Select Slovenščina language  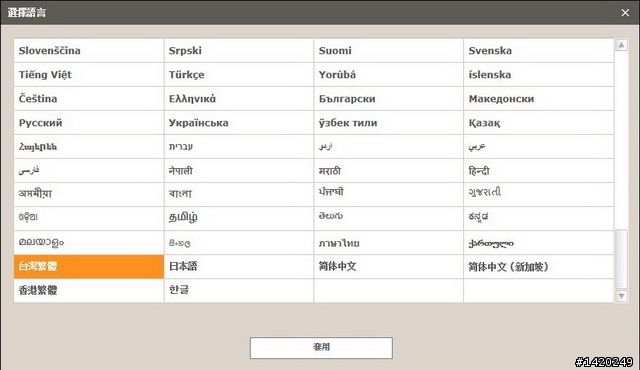coord(89,51)
